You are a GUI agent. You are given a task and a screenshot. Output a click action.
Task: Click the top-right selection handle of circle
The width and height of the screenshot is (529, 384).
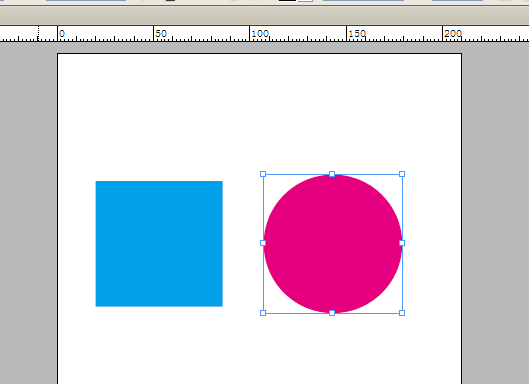402,174
